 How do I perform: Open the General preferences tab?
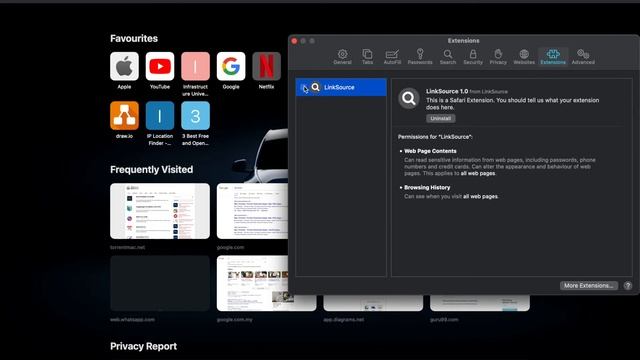342,57
